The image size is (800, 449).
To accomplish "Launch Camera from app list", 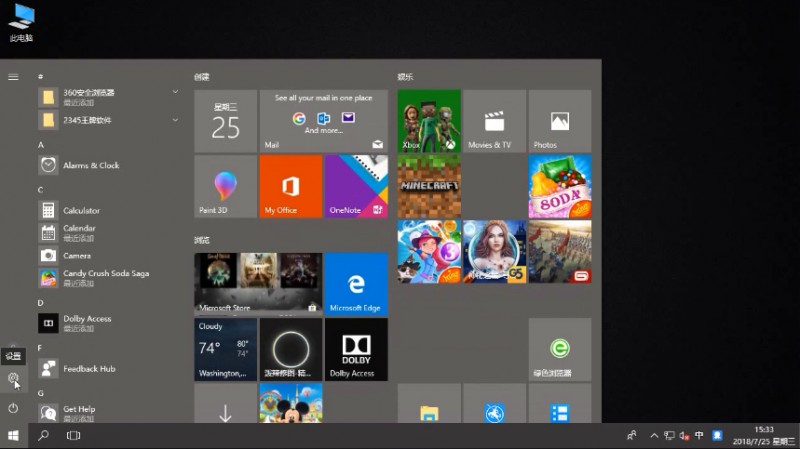I will point(108,255).
